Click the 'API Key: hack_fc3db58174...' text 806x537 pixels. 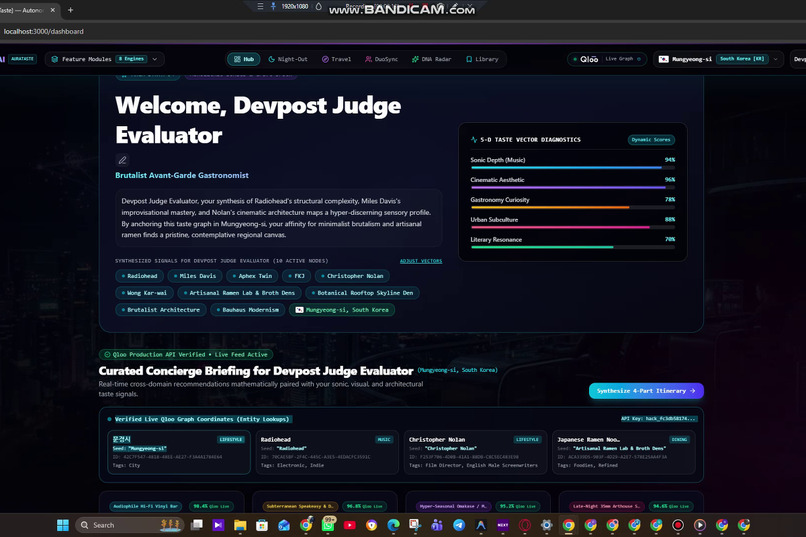[x=658, y=419]
